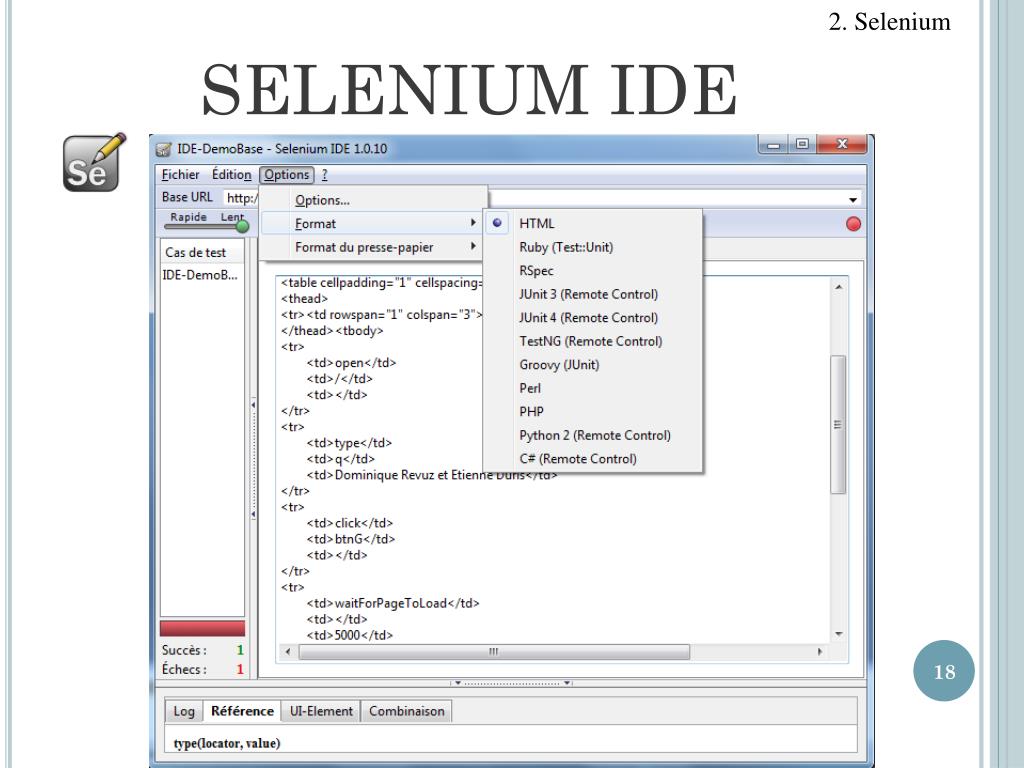Click the <td>type</td> source line
Image resolution: width=1024 pixels, height=768 pixels.
pyautogui.click(x=349, y=443)
